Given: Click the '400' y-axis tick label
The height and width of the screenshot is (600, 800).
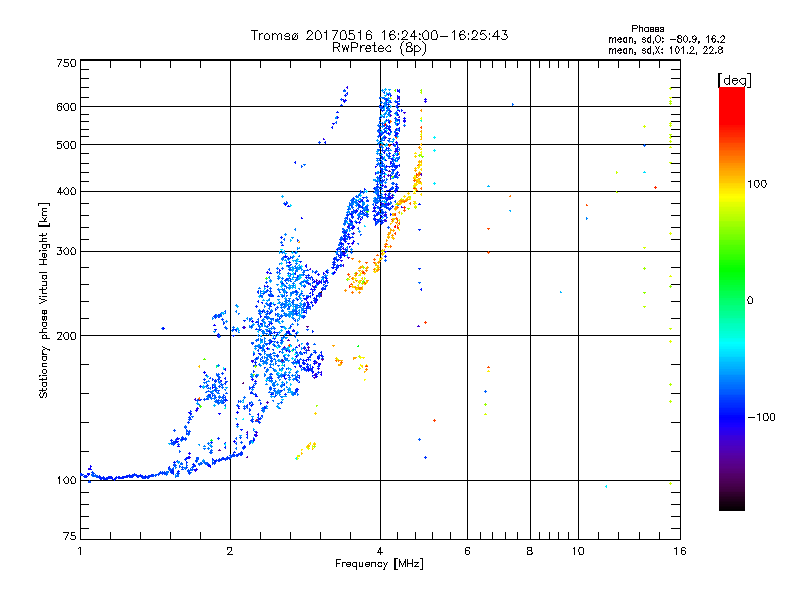Looking at the screenshot, I should point(66,192).
